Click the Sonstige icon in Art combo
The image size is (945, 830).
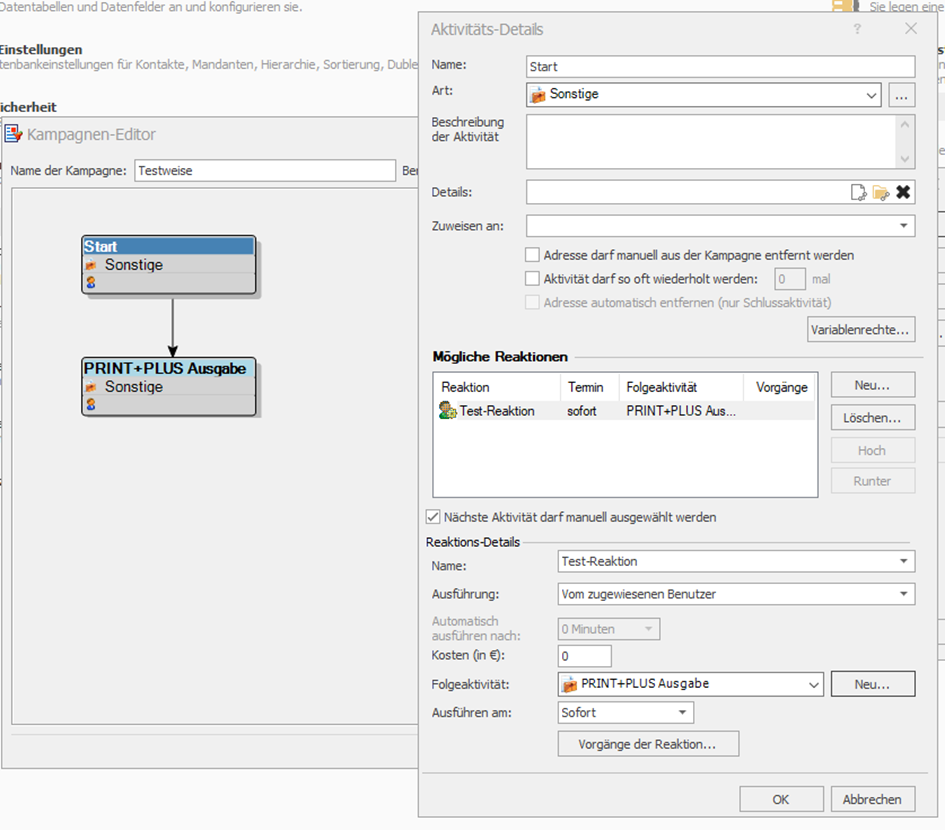point(538,95)
